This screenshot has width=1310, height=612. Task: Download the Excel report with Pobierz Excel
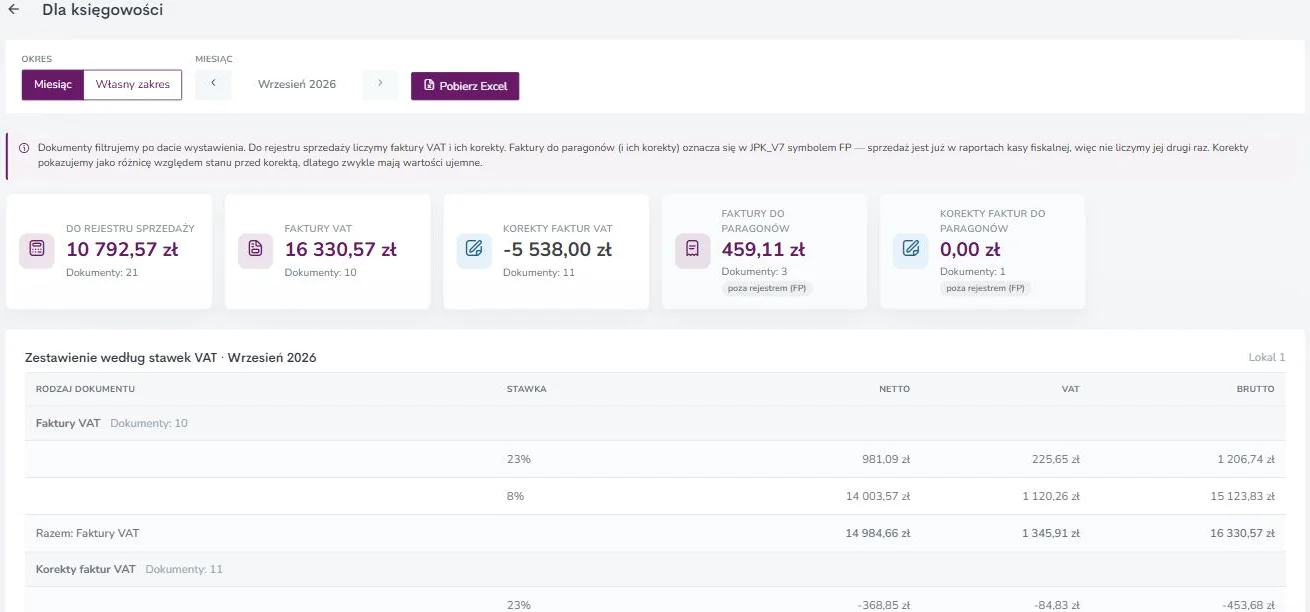click(x=465, y=86)
